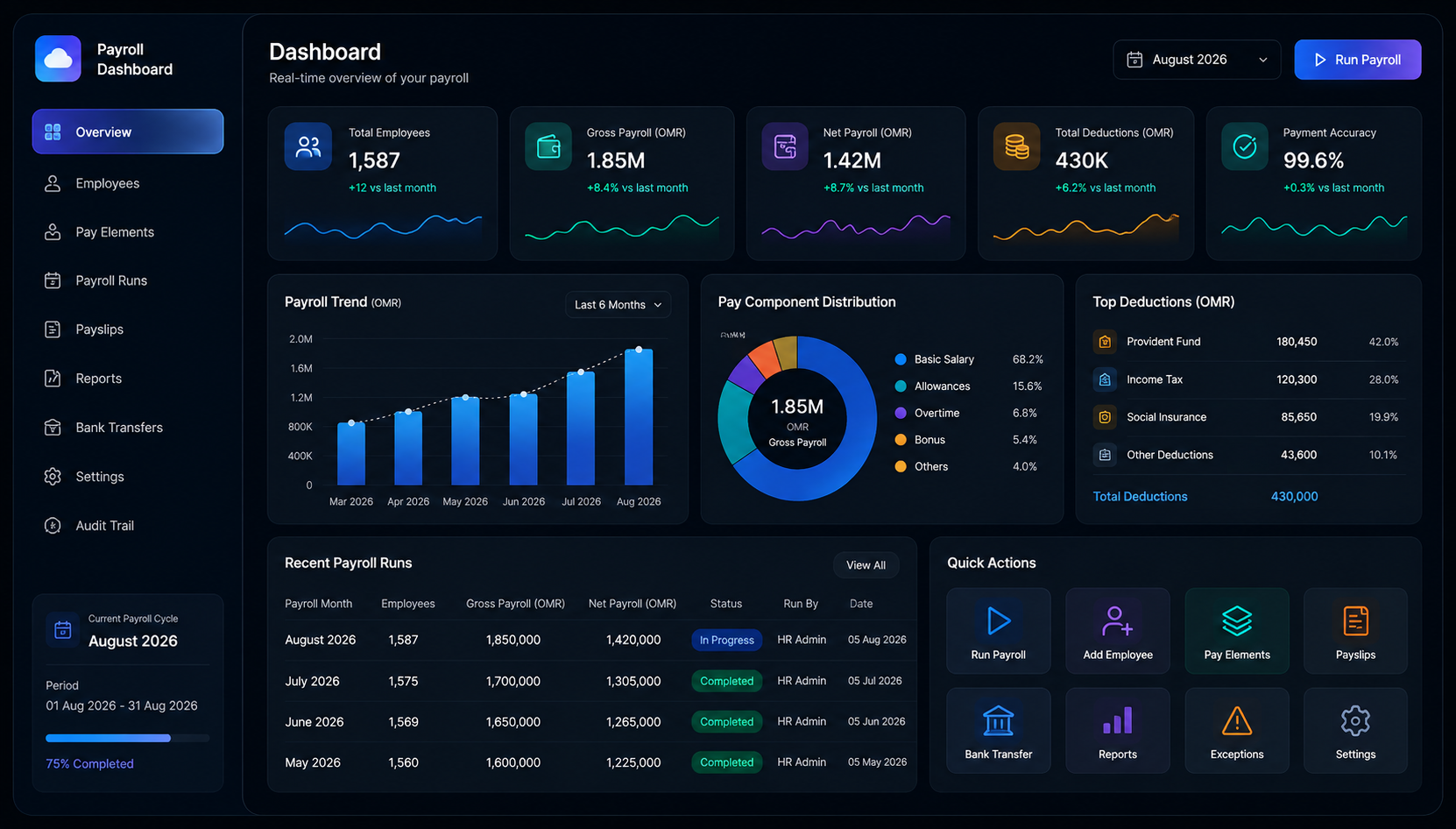Open the Pay Elements quick action
Image resolution: width=1456 pixels, height=829 pixels.
[x=1237, y=631]
